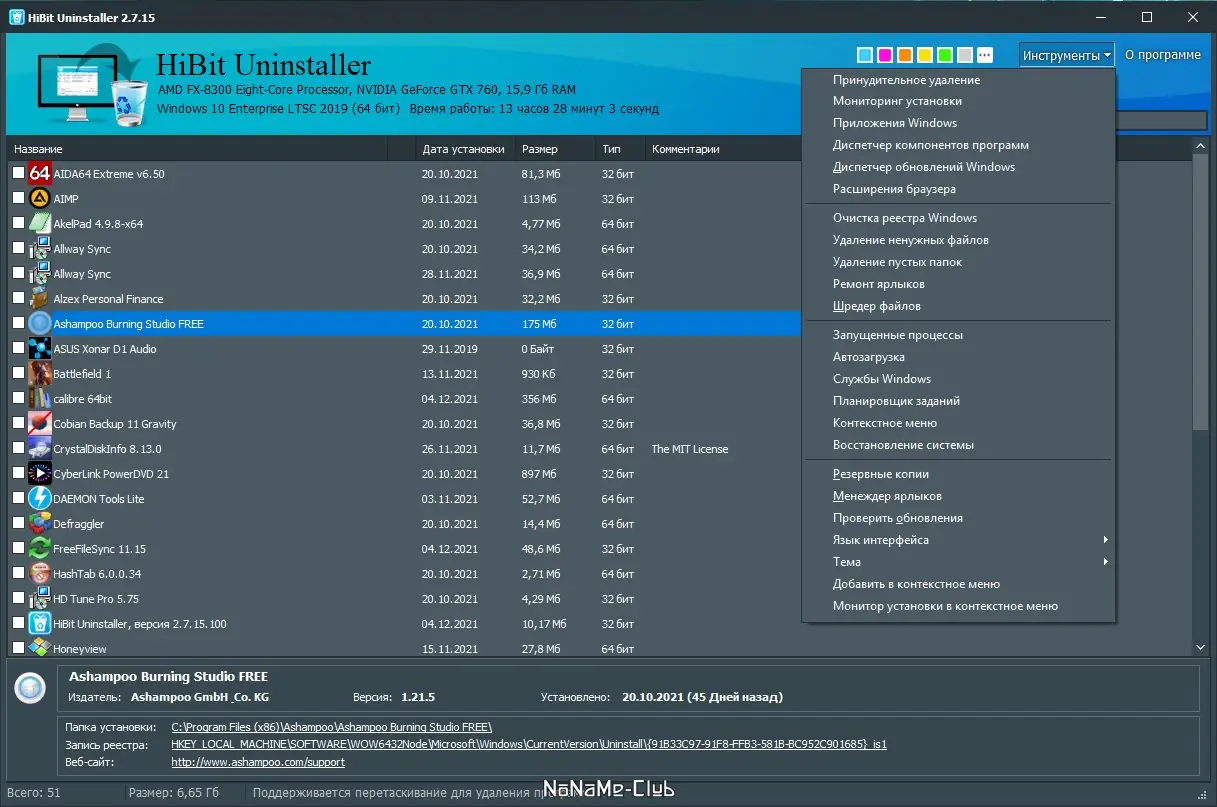Select Принудительное удаление menu item
Viewport: 1217px width, 807px height.
pos(959,80)
